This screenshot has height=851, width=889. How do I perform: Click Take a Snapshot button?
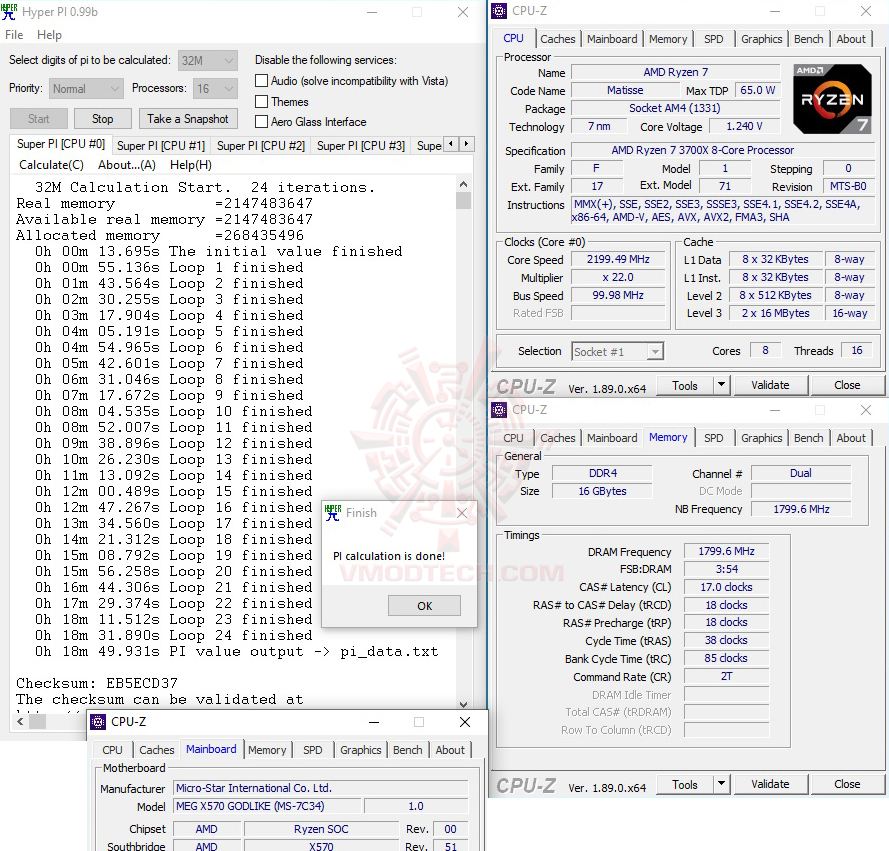click(x=188, y=119)
